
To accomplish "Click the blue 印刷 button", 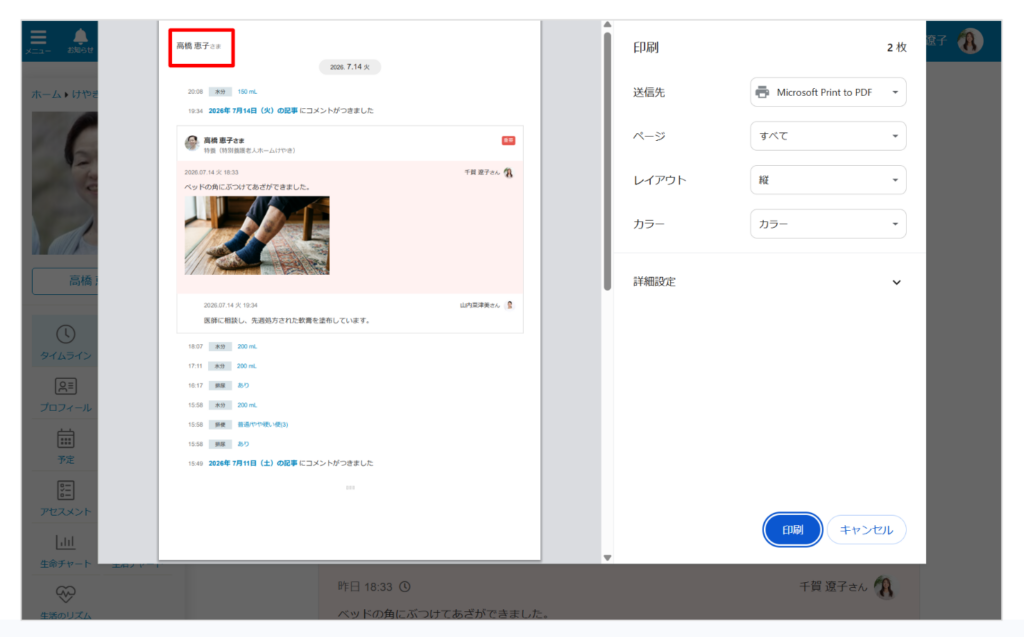I will [x=792, y=530].
